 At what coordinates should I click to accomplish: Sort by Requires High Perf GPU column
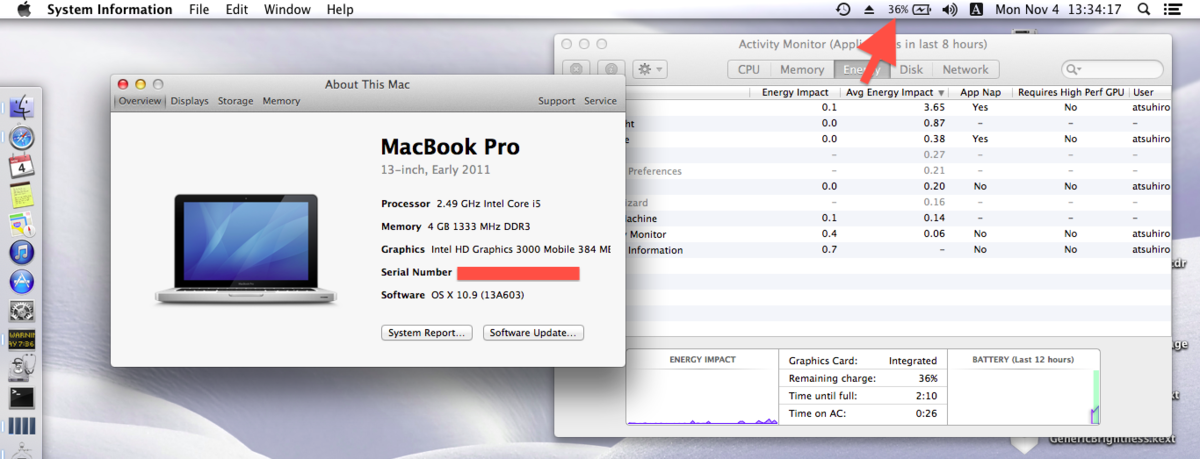pyautogui.click(x=1070, y=92)
